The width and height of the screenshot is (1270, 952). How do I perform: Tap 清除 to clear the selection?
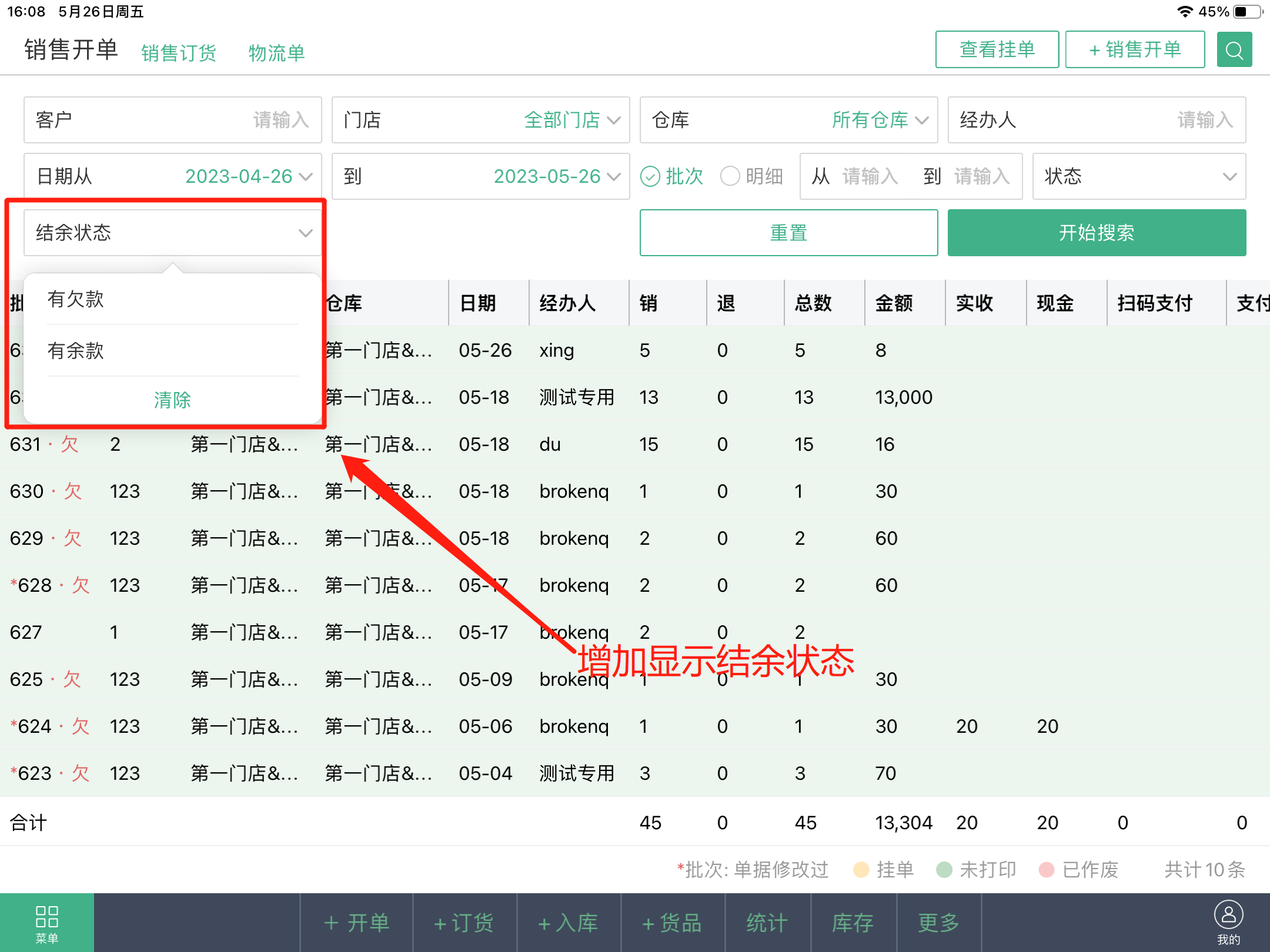point(173,400)
